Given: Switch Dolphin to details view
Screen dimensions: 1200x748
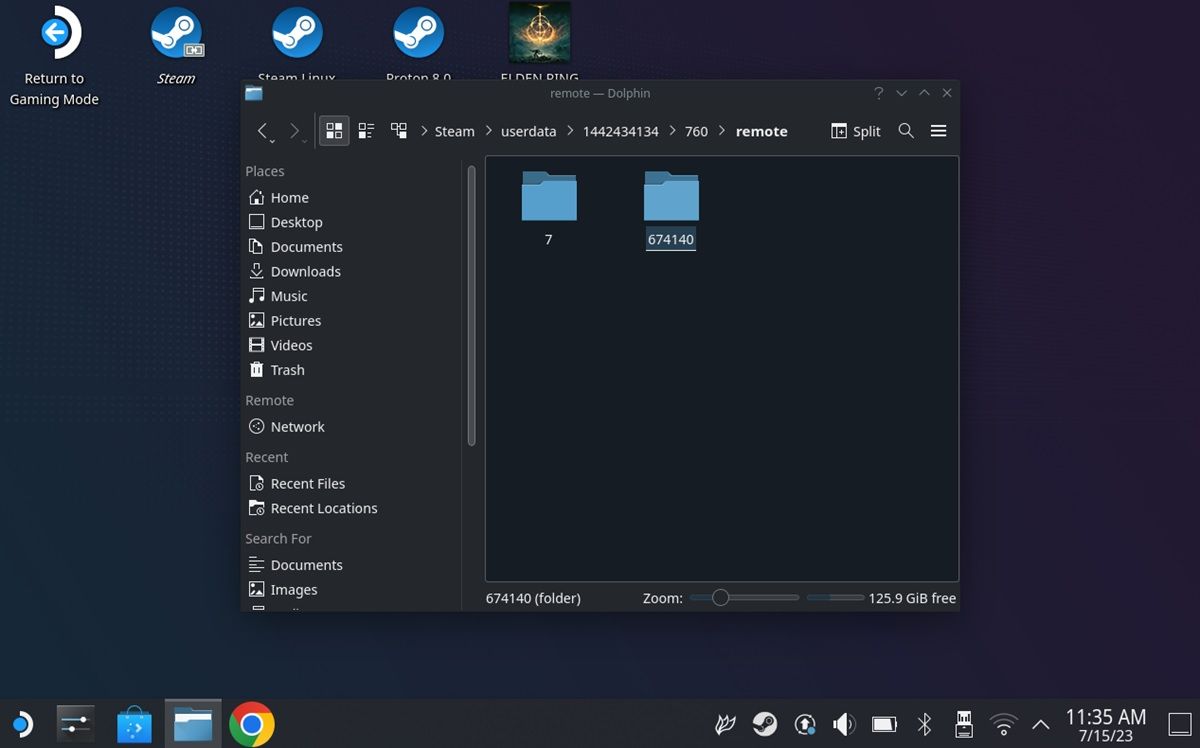Looking at the screenshot, I should click(x=366, y=130).
